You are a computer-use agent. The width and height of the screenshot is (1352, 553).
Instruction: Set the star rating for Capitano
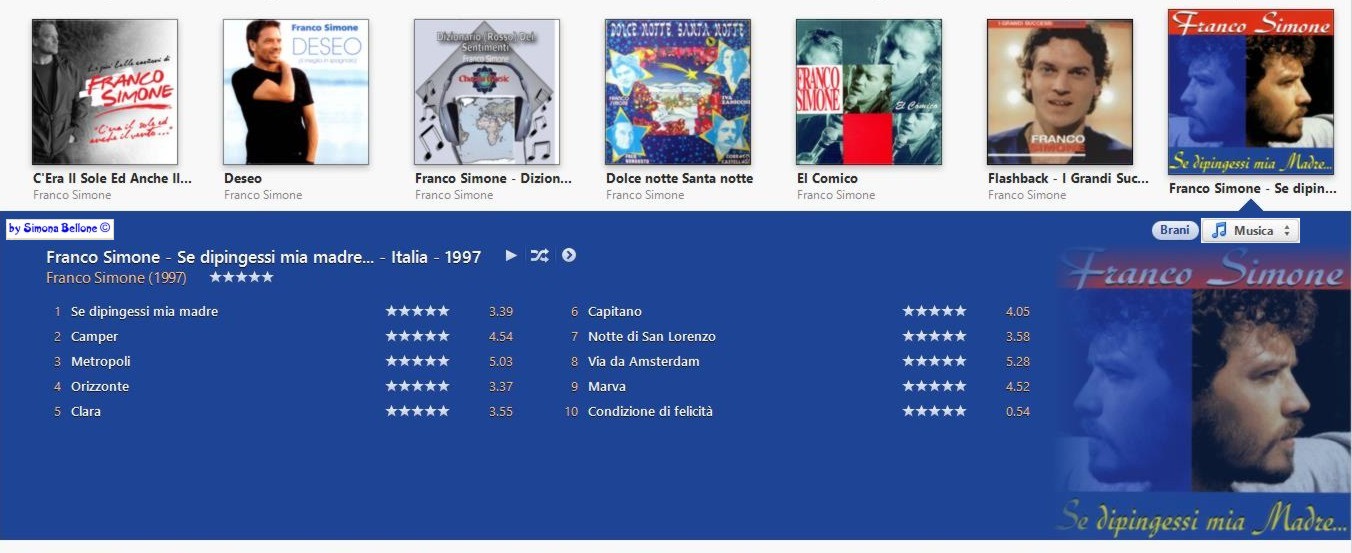click(934, 311)
